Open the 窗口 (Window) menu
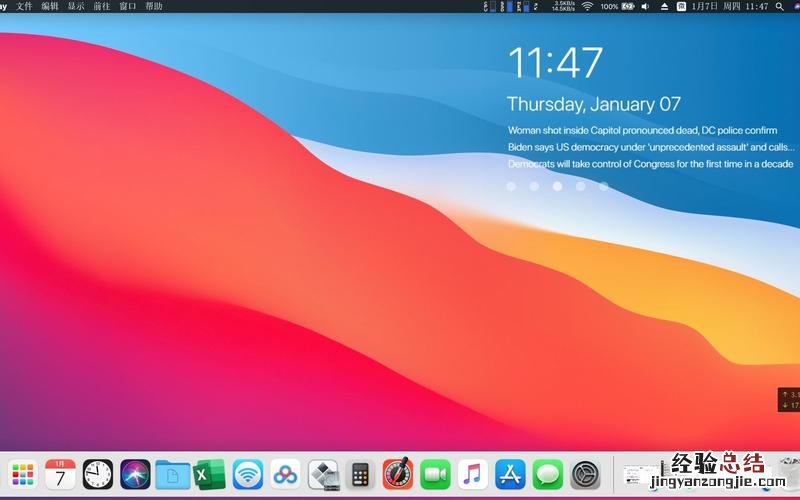The height and width of the screenshot is (500, 800). [128, 6]
